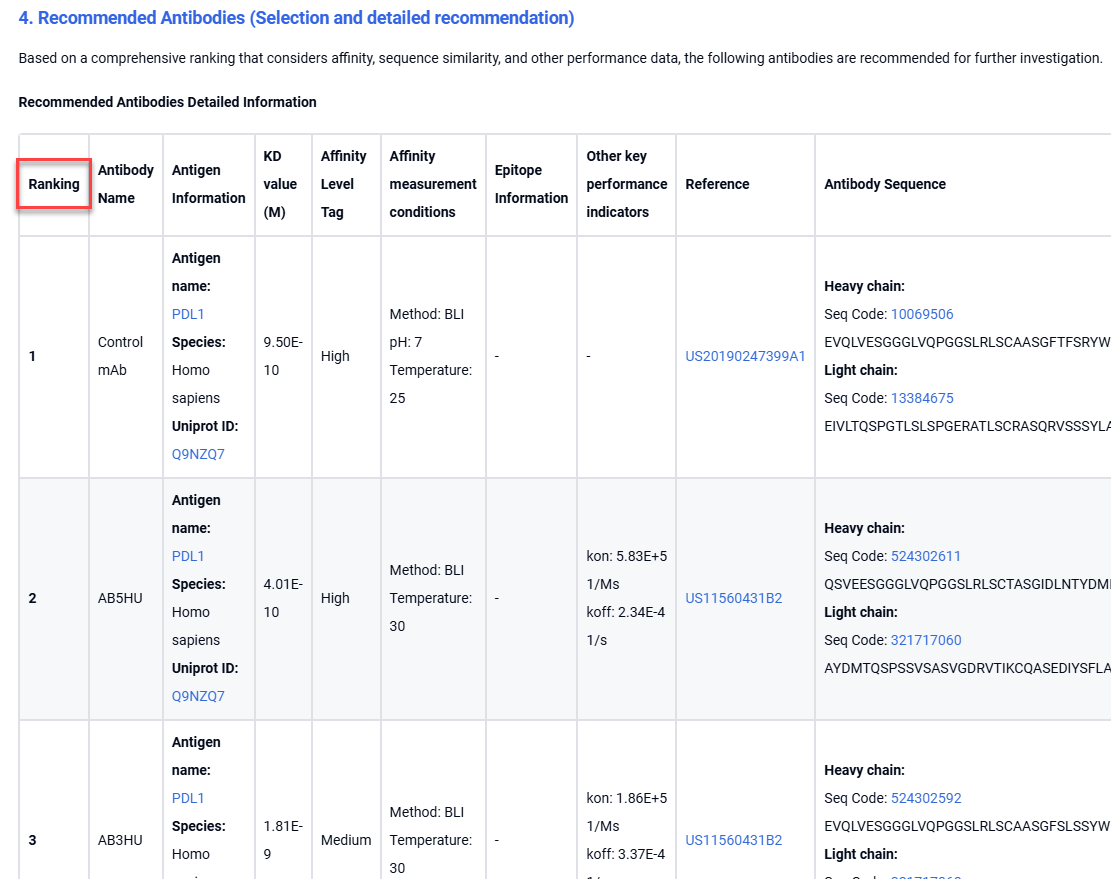The height and width of the screenshot is (884, 1111).
Task: Click the PDL1 antigen link for AB5HU
Action: tap(188, 556)
